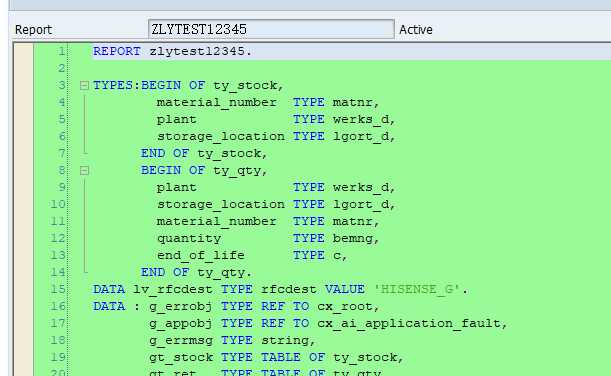Click g_errobj on line 16

pyautogui.click(x=181, y=307)
